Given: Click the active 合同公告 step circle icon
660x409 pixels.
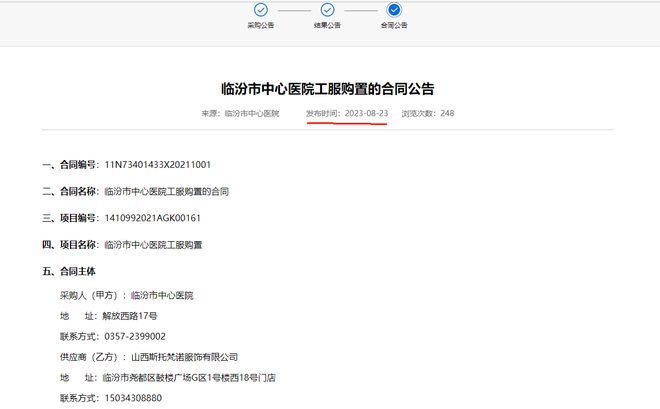Looking at the screenshot, I should pos(394,9).
